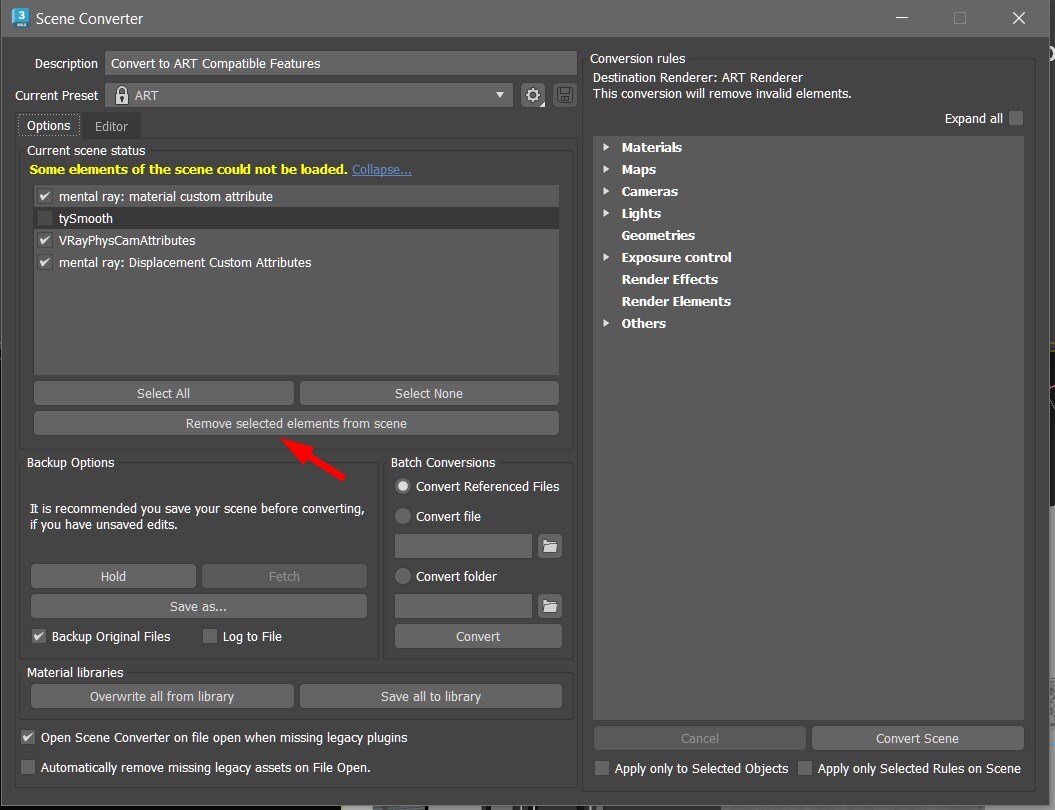Click the Description text field
This screenshot has width=1055, height=810.
pyautogui.click(x=340, y=63)
